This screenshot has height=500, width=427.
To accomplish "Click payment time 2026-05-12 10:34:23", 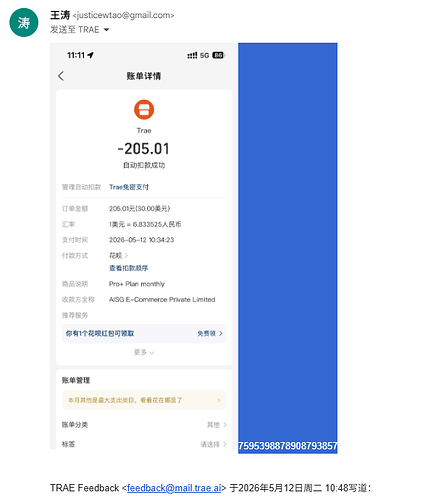I will [x=141, y=240].
